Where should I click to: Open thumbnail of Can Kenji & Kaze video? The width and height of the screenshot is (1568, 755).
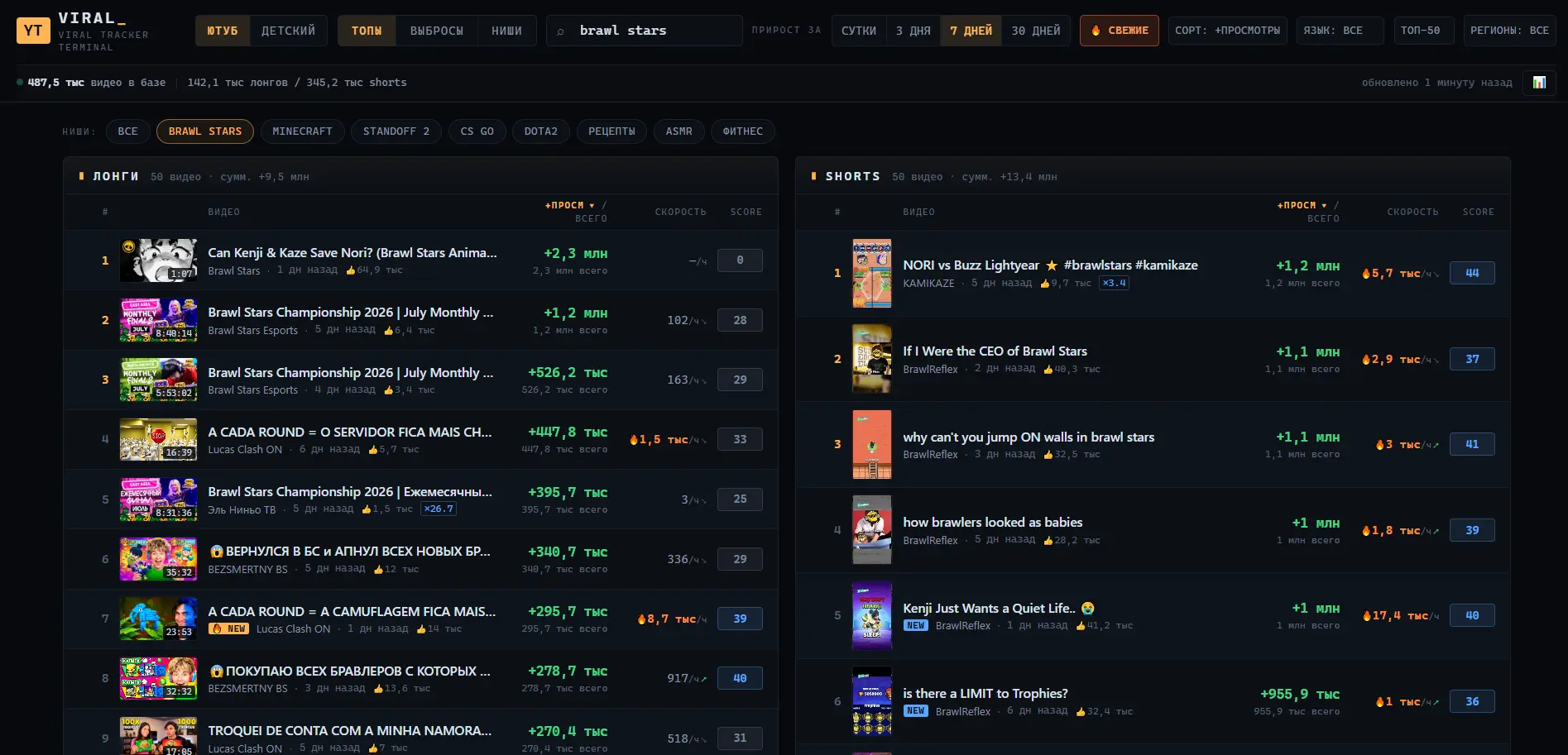158,260
